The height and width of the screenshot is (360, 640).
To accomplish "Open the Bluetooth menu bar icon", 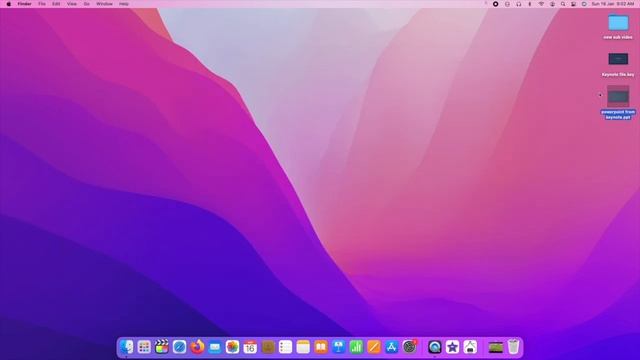I will tap(530, 4).
